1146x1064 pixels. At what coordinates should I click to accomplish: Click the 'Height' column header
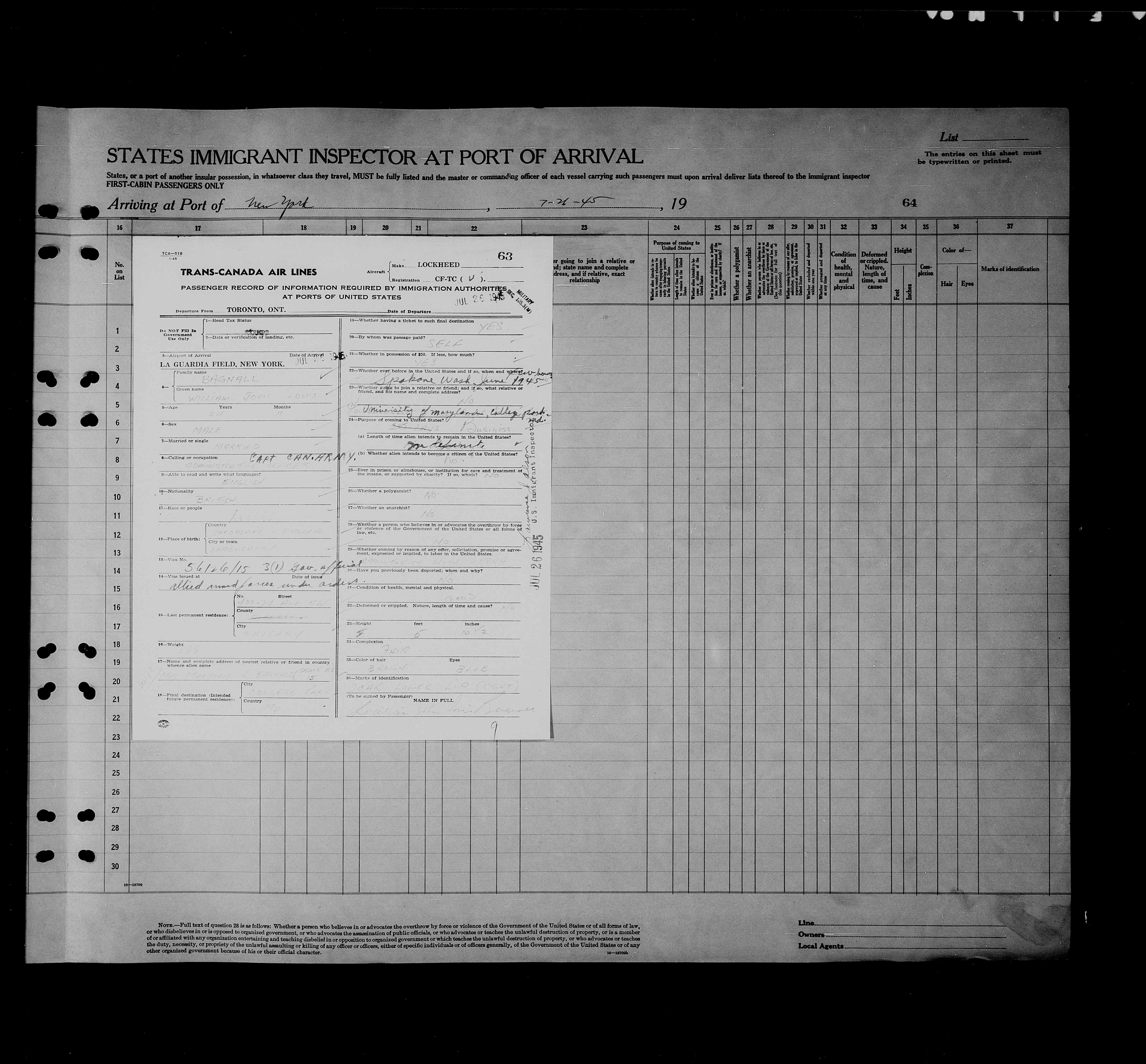point(903,251)
